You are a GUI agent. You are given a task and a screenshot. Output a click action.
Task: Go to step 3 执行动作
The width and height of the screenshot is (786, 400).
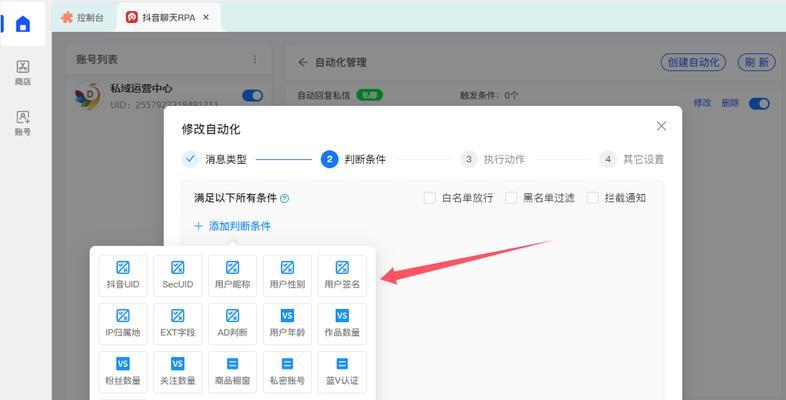[492, 159]
